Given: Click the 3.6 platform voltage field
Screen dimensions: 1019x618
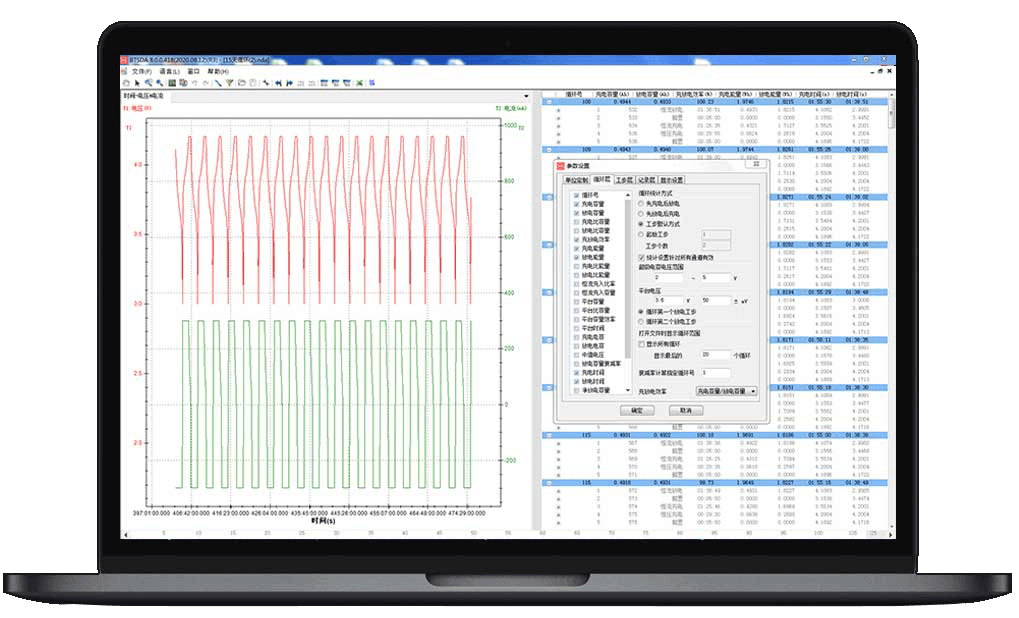Looking at the screenshot, I should 669,300.
